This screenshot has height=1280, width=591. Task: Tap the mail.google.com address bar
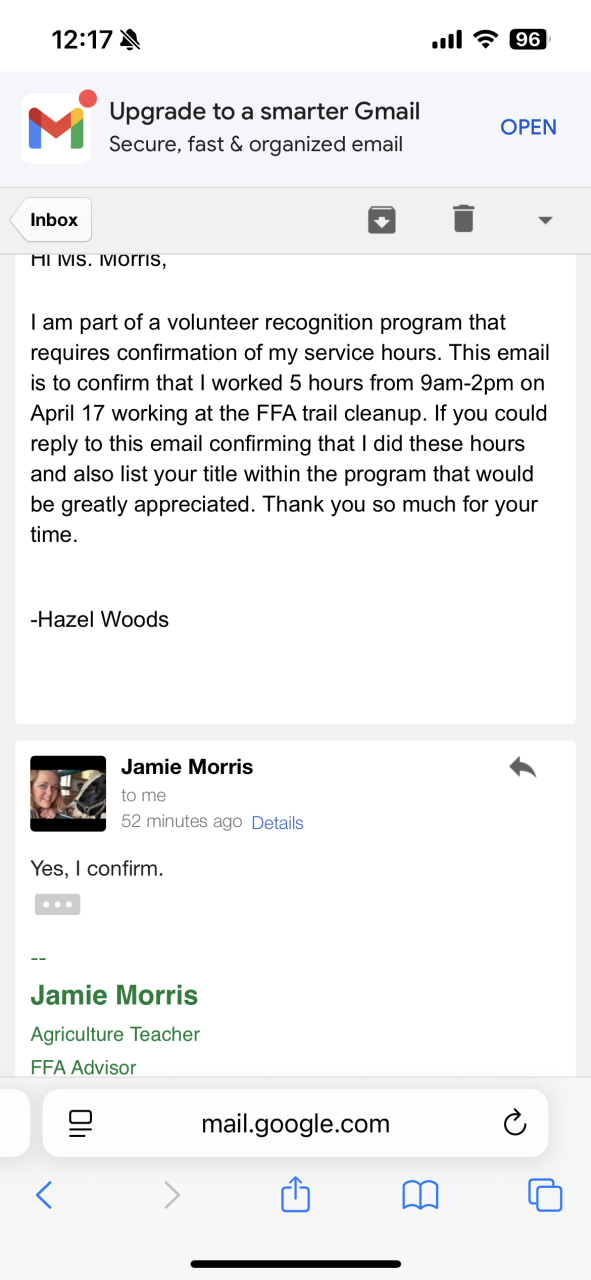tap(295, 1123)
